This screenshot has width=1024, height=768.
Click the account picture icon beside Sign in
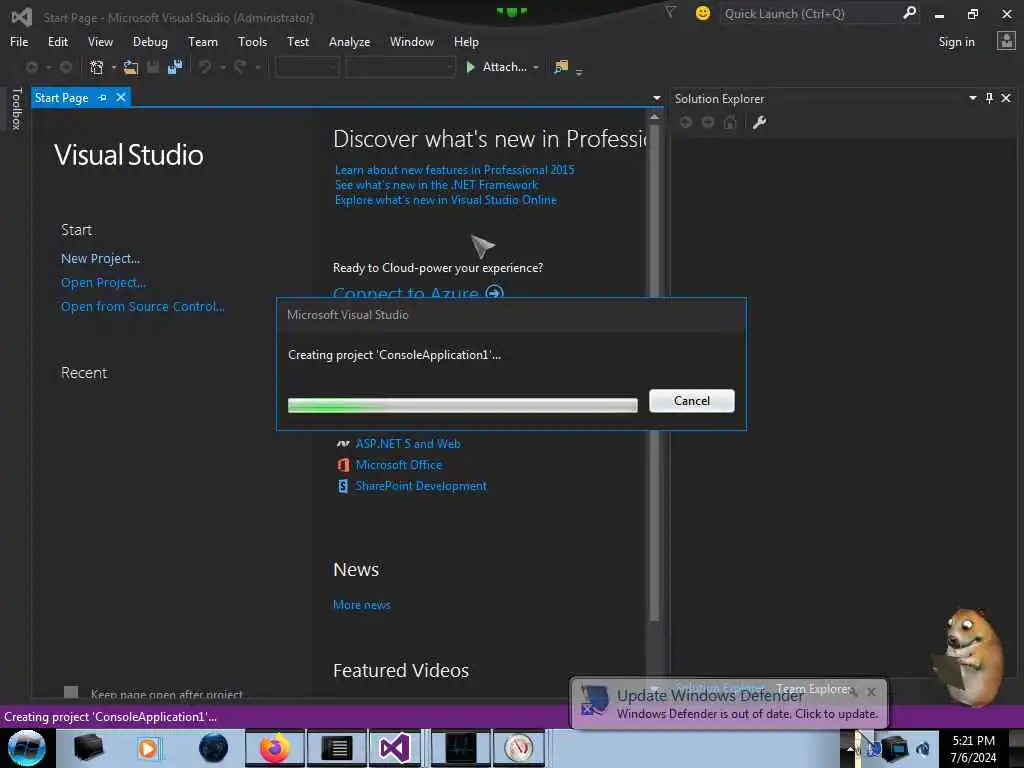pos(1006,41)
